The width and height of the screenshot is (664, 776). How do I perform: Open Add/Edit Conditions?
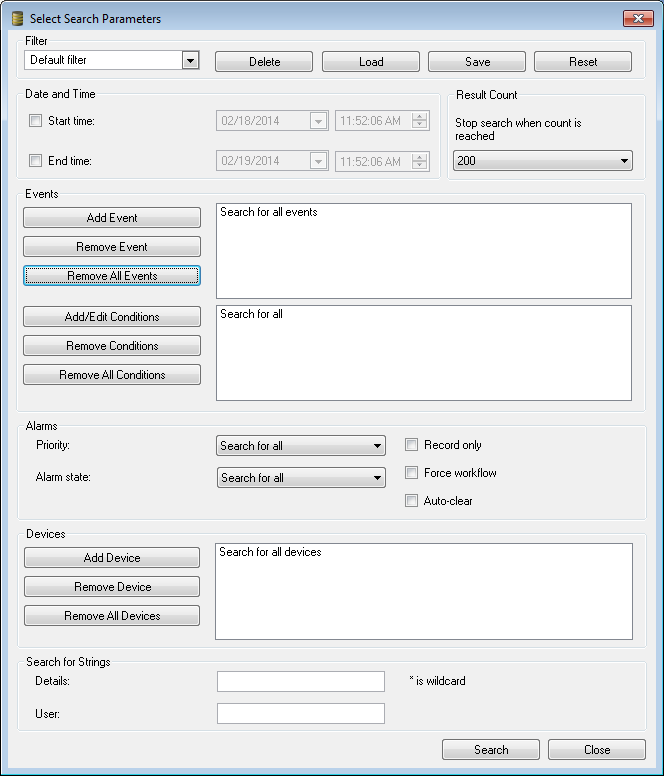(x=112, y=317)
